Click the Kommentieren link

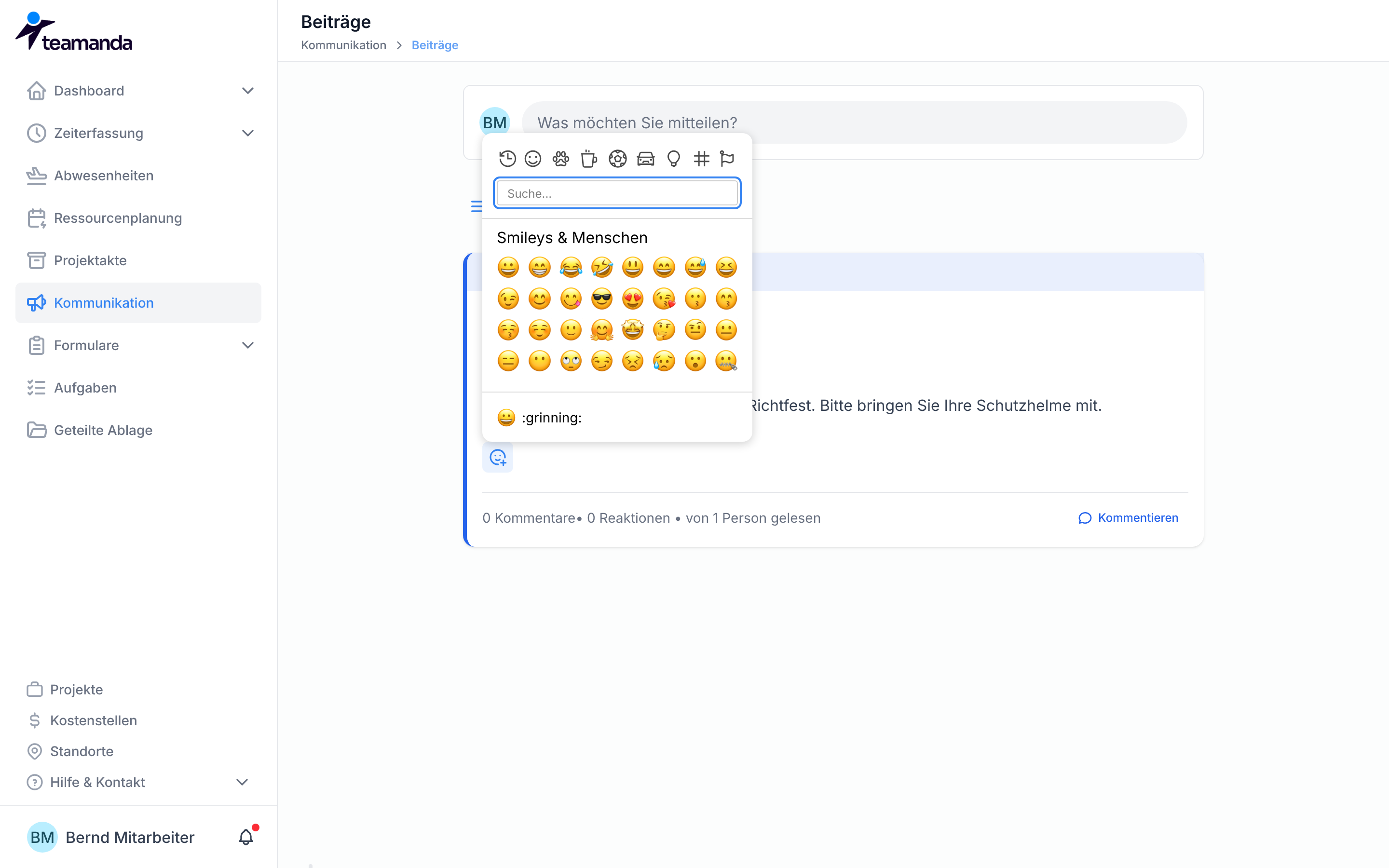(x=1128, y=518)
